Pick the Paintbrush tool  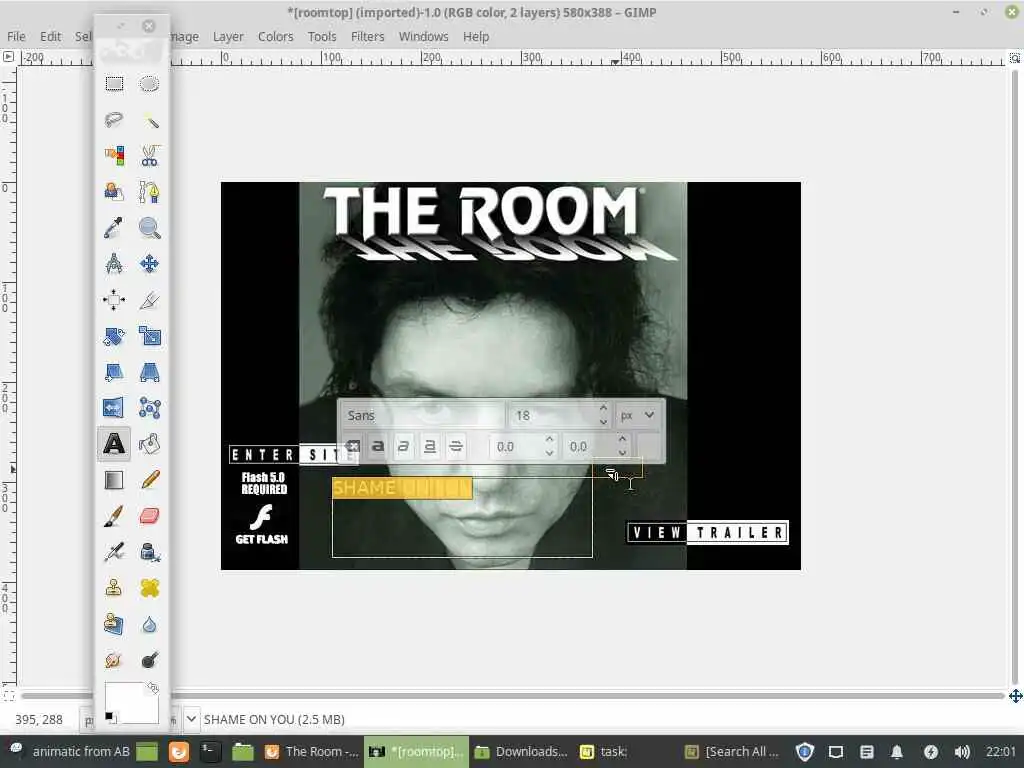(x=114, y=516)
